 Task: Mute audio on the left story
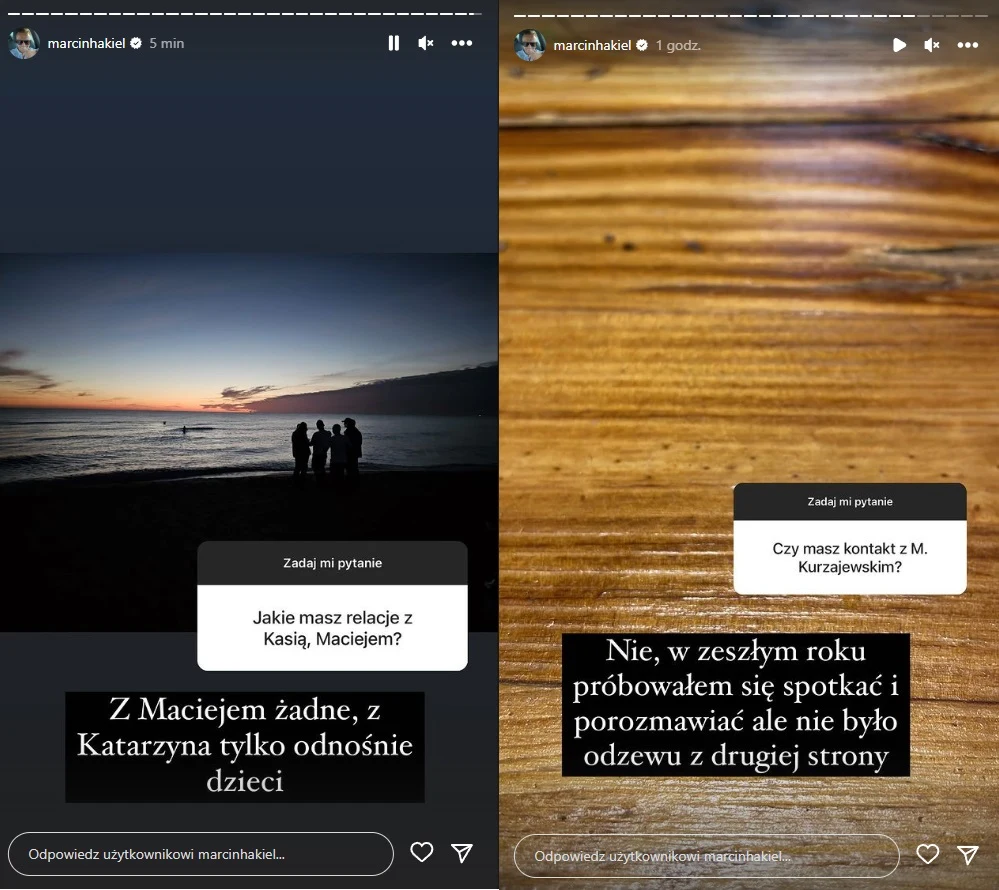tap(427, 44)
